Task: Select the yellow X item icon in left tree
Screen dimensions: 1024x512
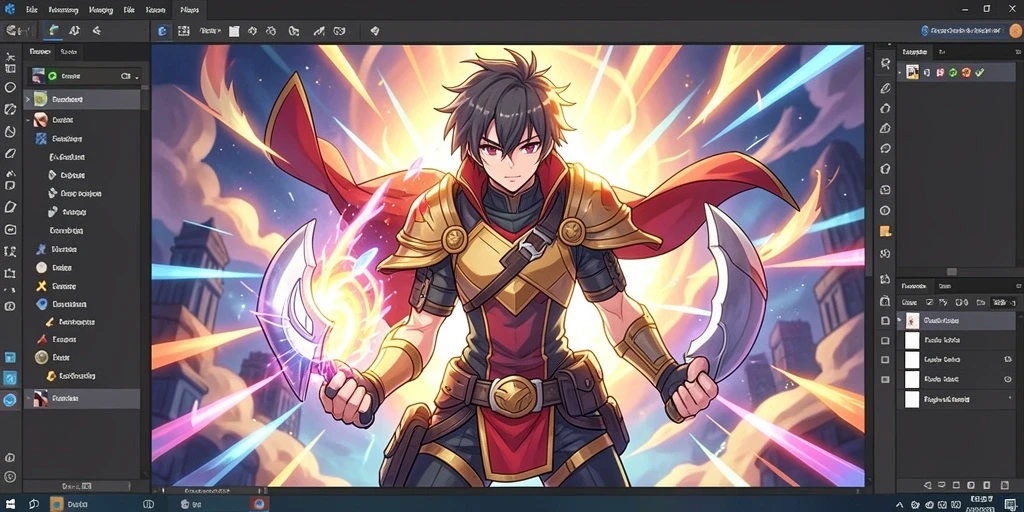Action: click(41, 285)
